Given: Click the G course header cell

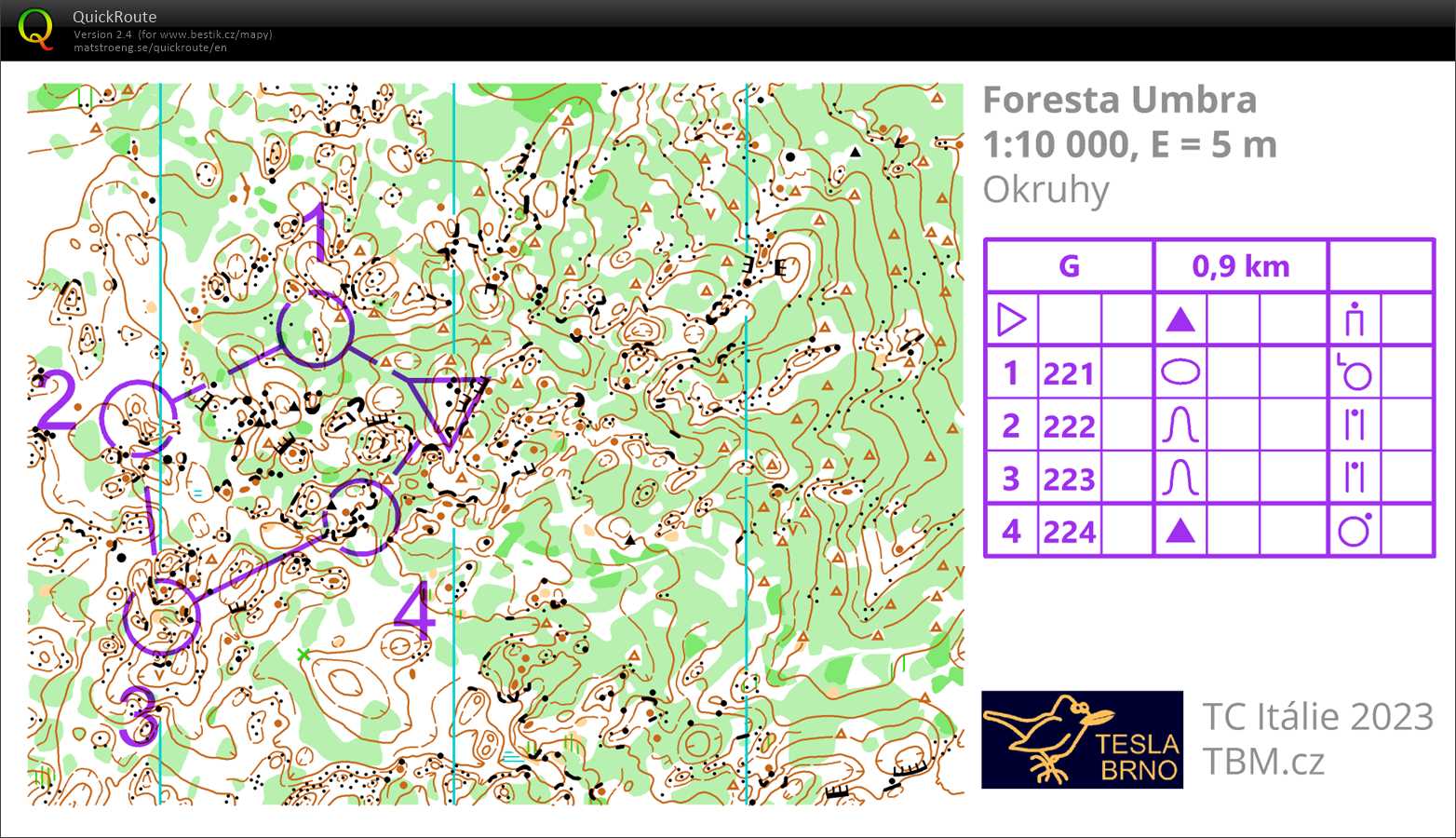Looking at the screenshot, I should point(1068,266).
